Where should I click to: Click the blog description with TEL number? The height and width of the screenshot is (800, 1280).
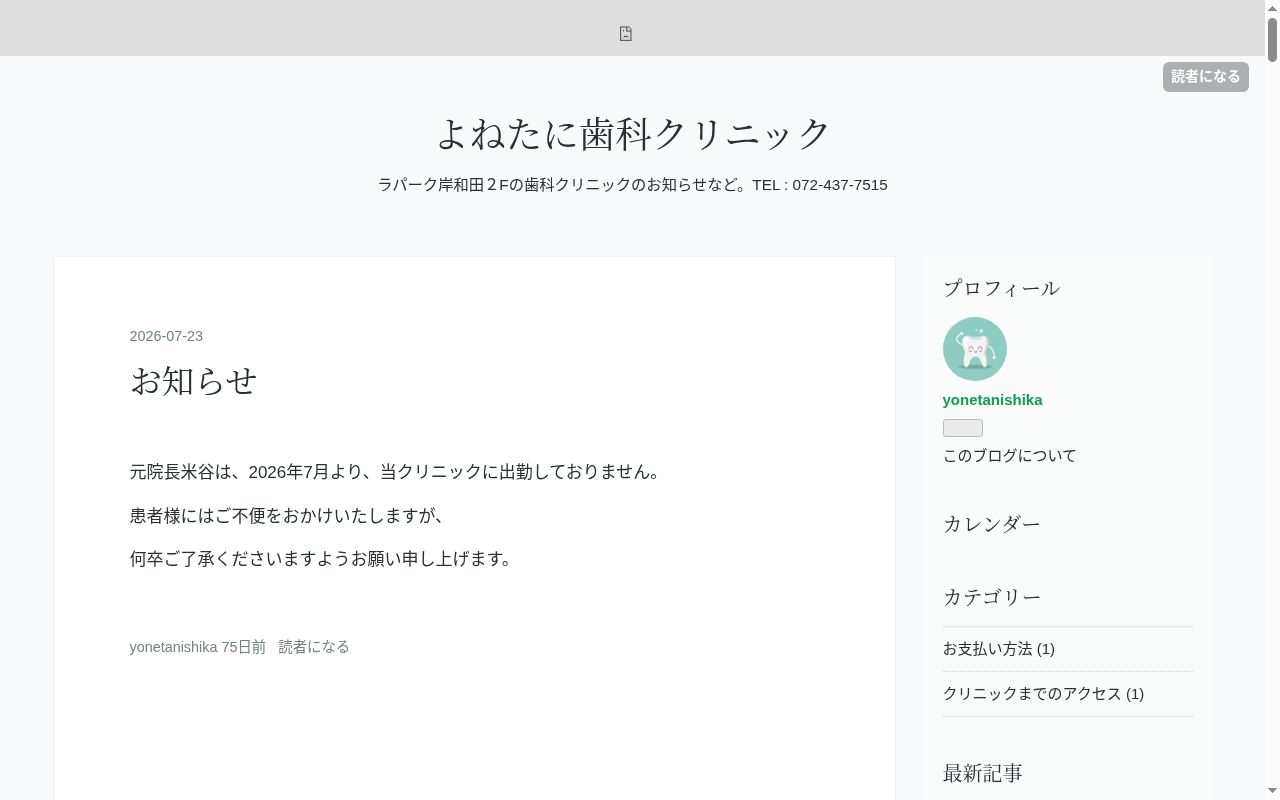point(633,185)
